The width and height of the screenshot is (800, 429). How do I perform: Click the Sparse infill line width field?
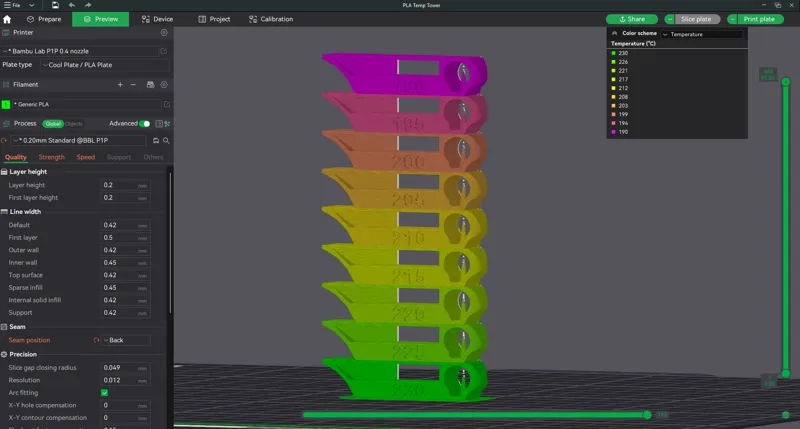[x=126, y=288]
